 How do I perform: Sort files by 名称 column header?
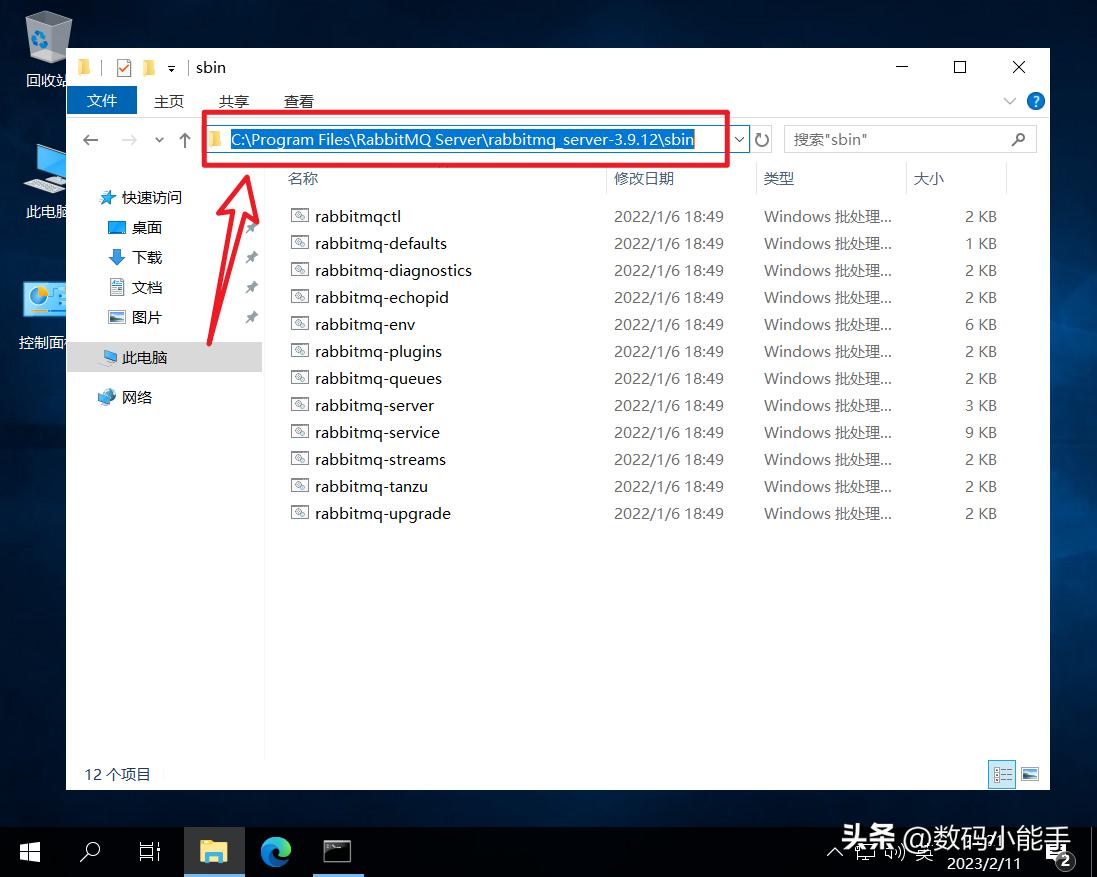click(303, 178)
